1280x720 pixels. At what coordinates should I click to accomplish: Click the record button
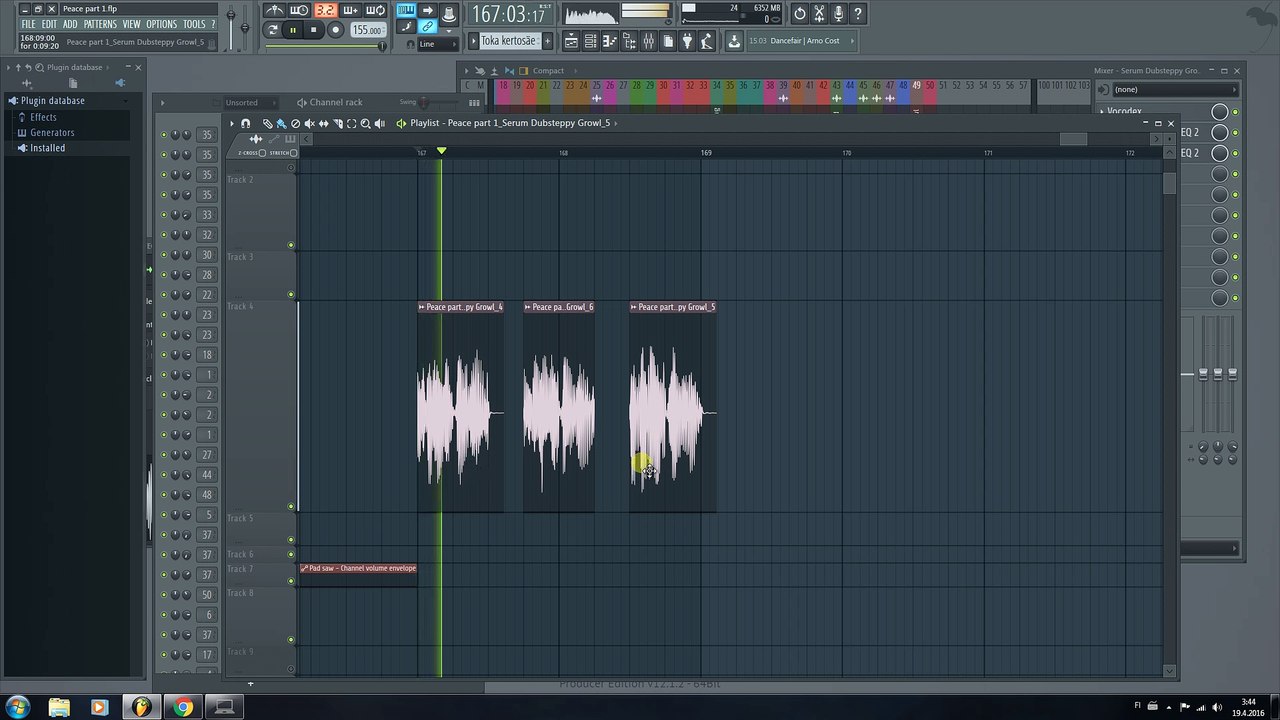[336, 30]
